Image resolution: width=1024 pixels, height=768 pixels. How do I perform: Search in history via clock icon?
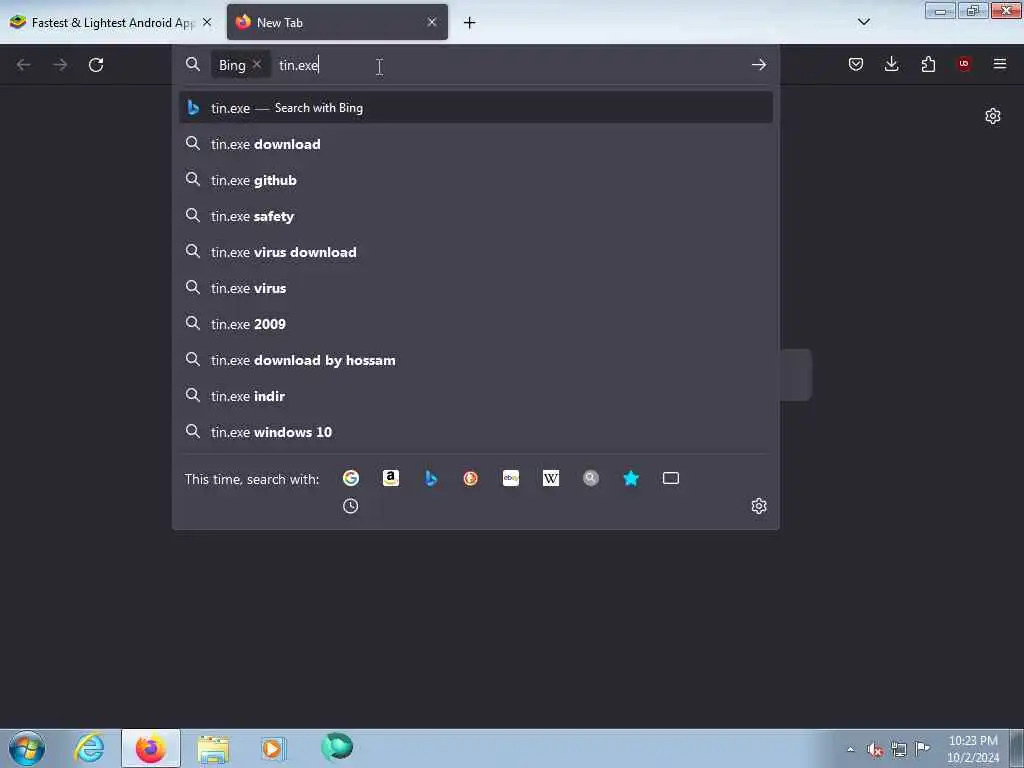click(351, 506)
